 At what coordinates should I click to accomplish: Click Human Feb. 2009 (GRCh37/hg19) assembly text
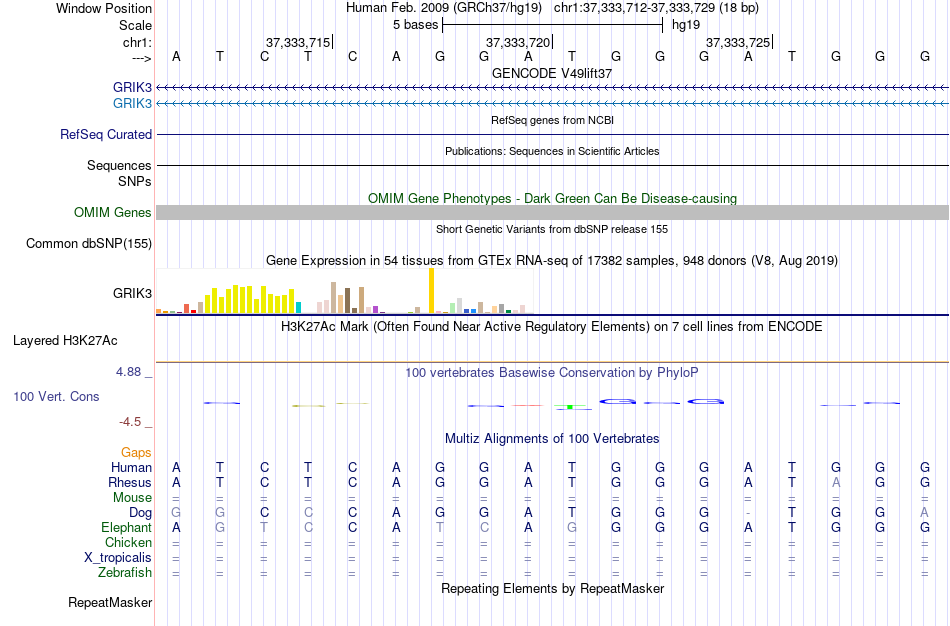445,8
